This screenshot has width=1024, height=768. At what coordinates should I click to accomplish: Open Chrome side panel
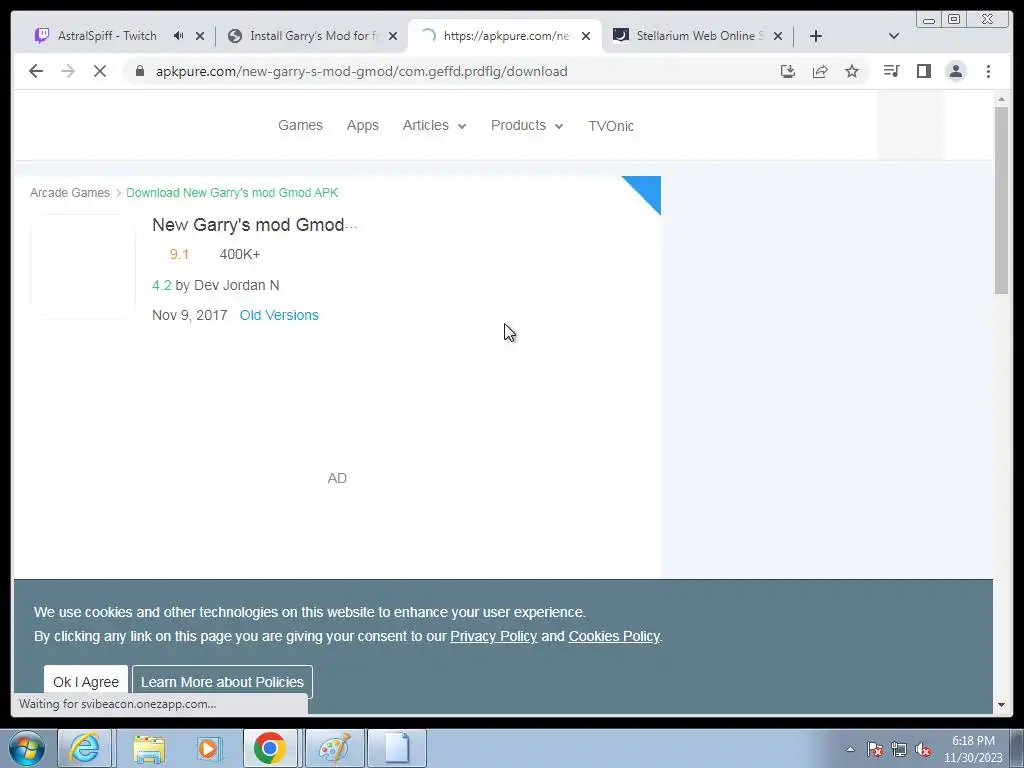[x=923, y=71]
